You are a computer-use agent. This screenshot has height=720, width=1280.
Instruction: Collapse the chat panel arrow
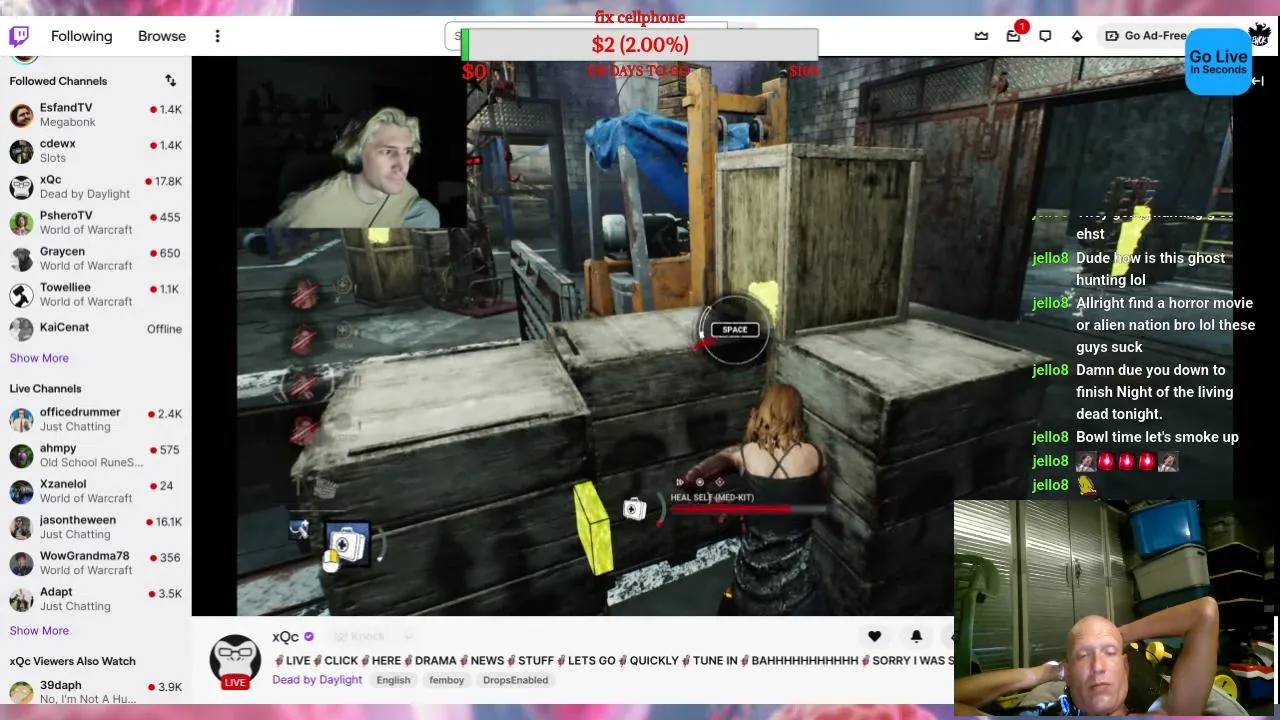click(x=1257, y=81)
